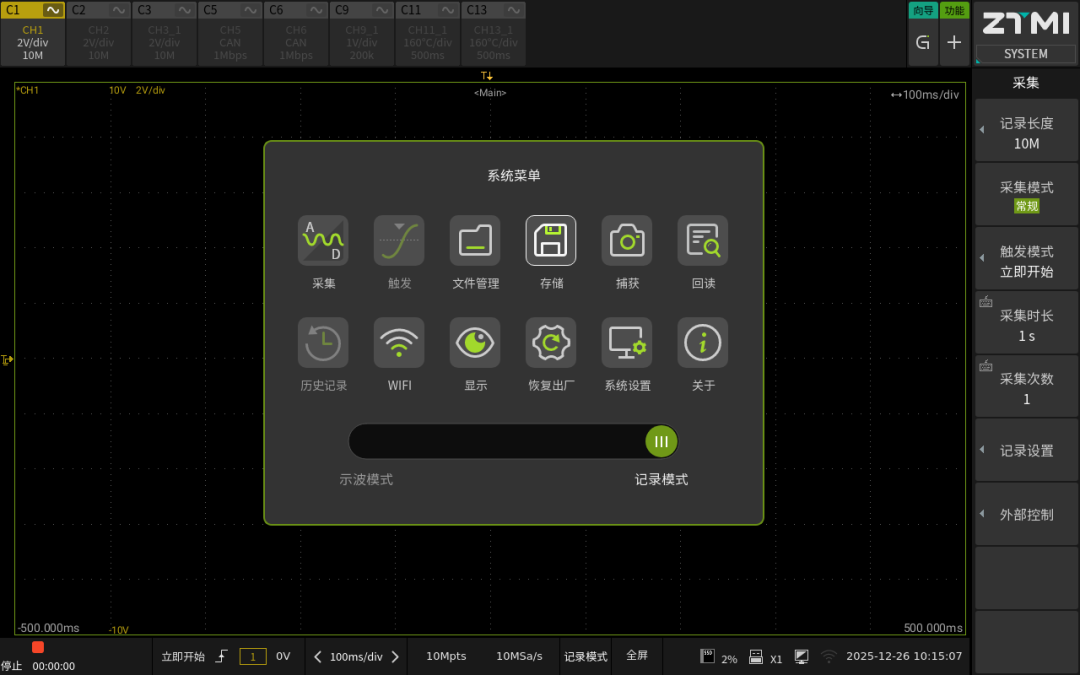Expand the 记录长度 10M option

coord(1026,133)
